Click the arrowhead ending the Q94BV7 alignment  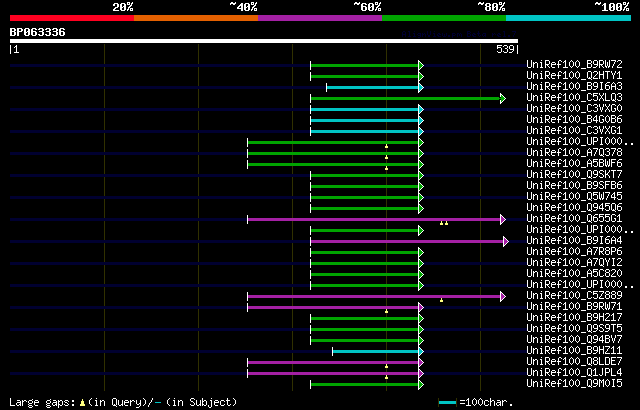coord(421,341)
